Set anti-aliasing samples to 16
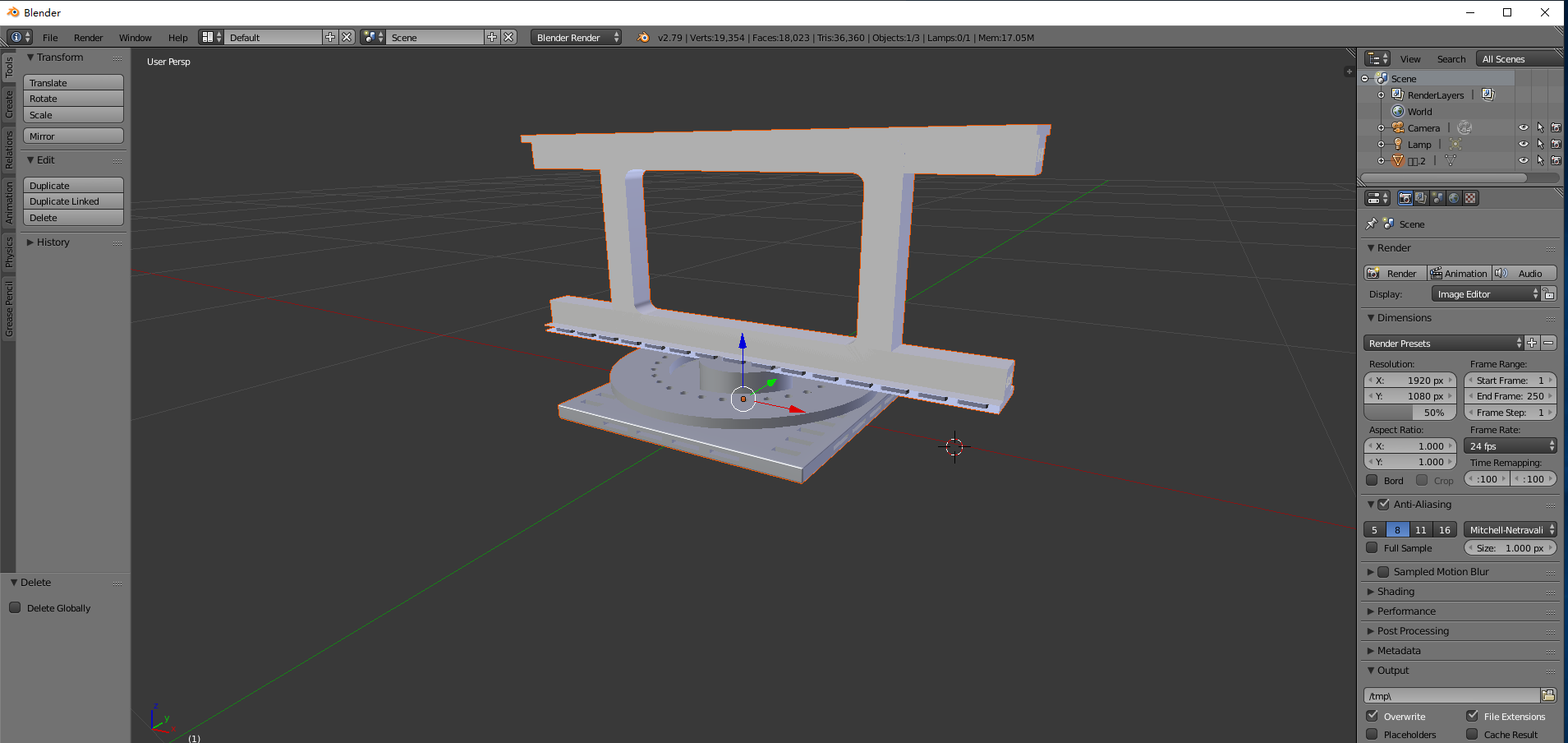This screenshot has height=743, width=1568. [1443, 529]
